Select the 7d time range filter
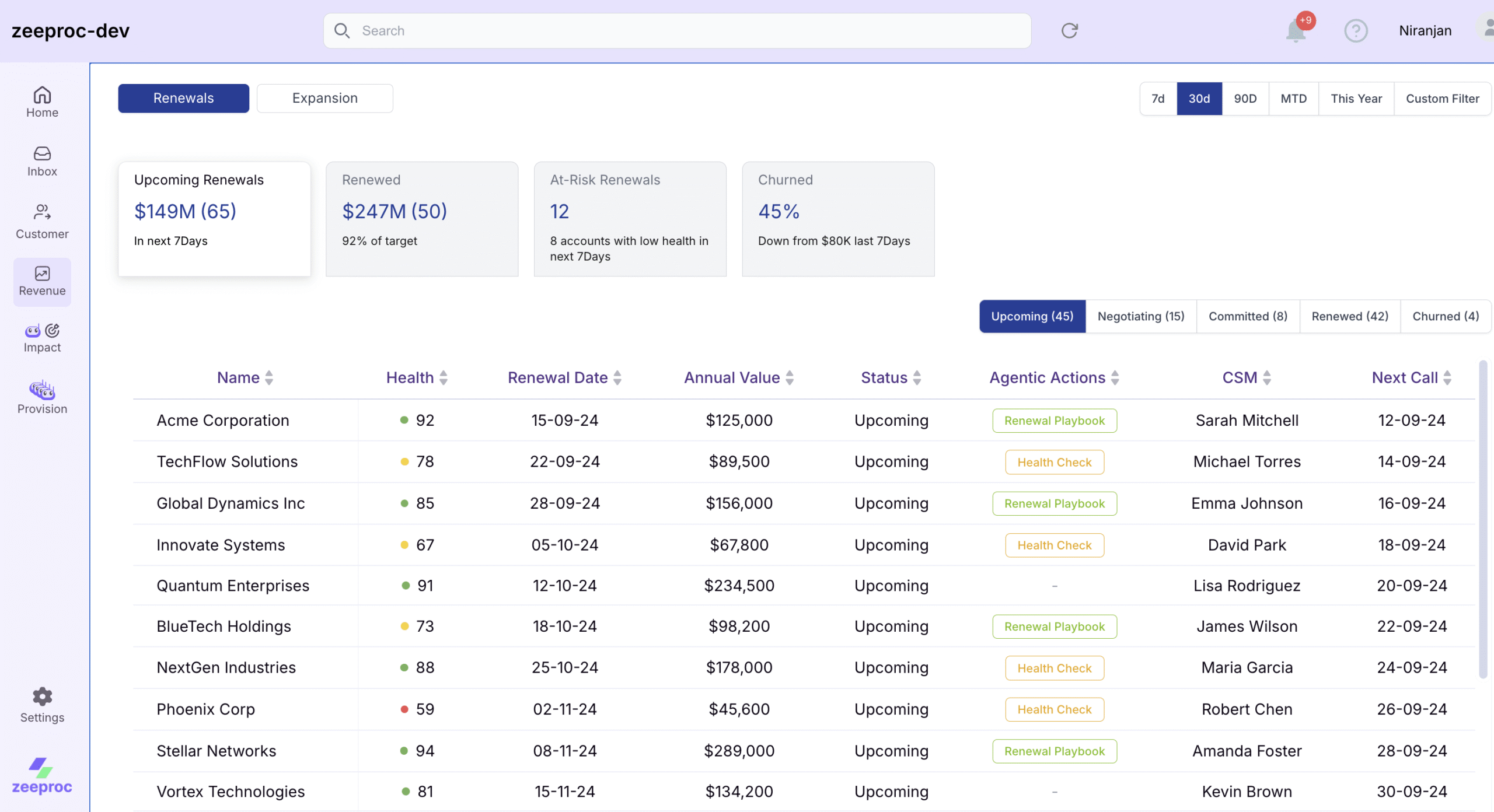Screen dimensions: 1494x812 tap(1158, 99)
